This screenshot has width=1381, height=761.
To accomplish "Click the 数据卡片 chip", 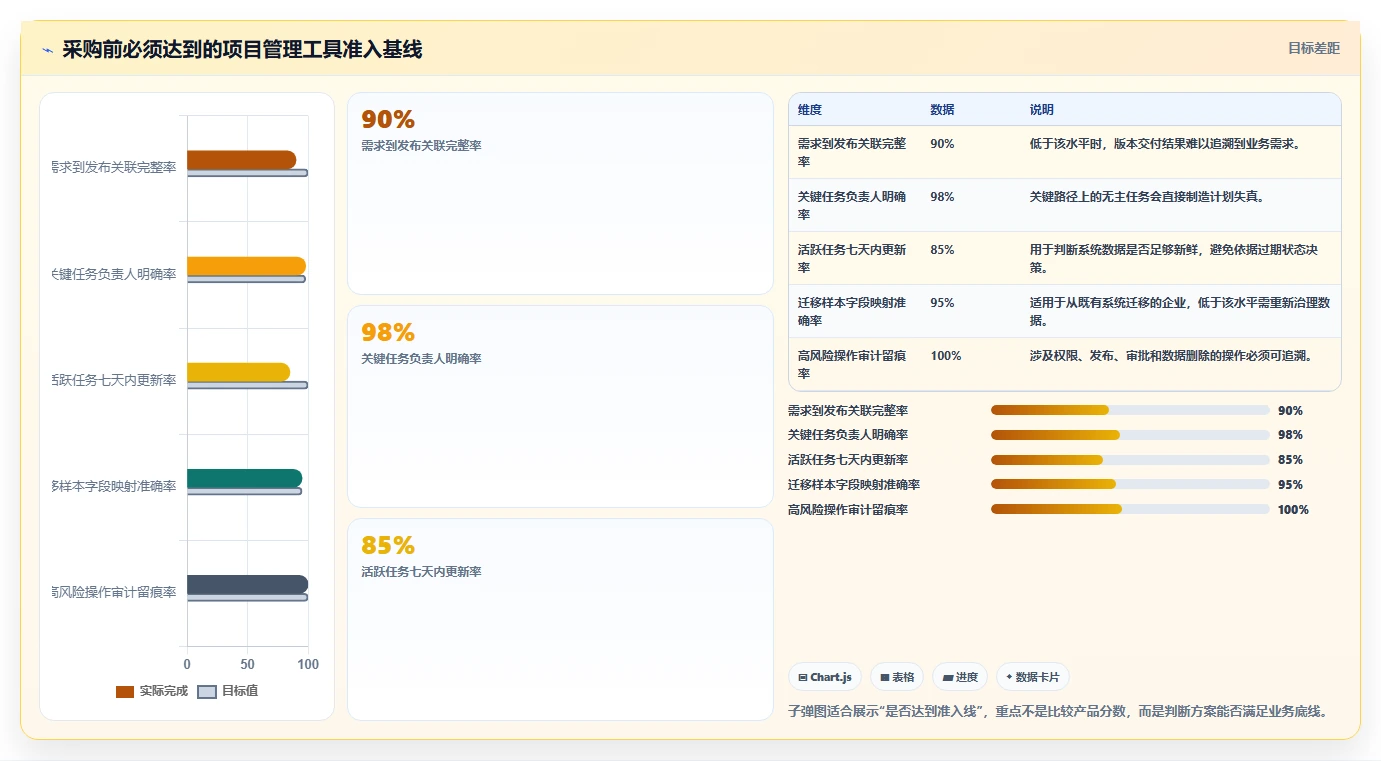I will click(x=1032, y=677).
